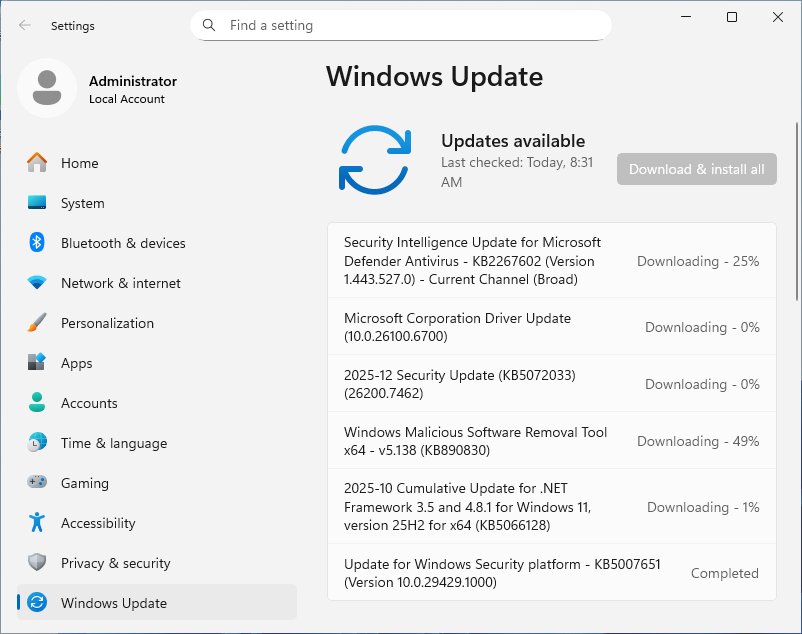Maximize the Settings window

(x=732, y=17)
